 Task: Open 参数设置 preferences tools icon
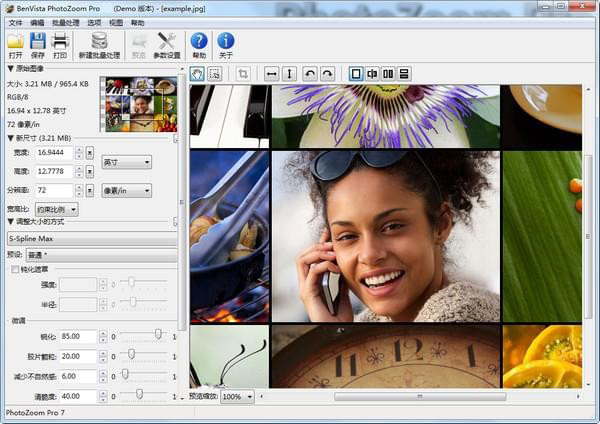coord(167,42)
